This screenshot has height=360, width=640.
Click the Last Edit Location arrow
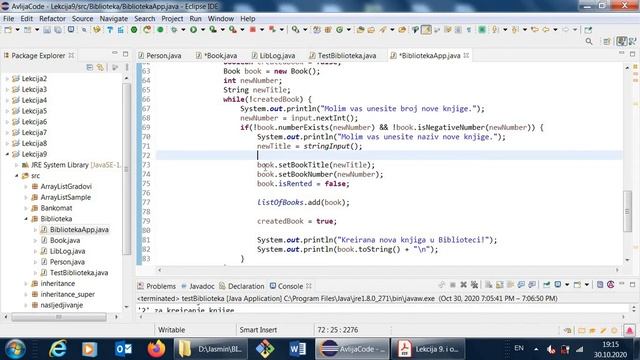[535, 29]
